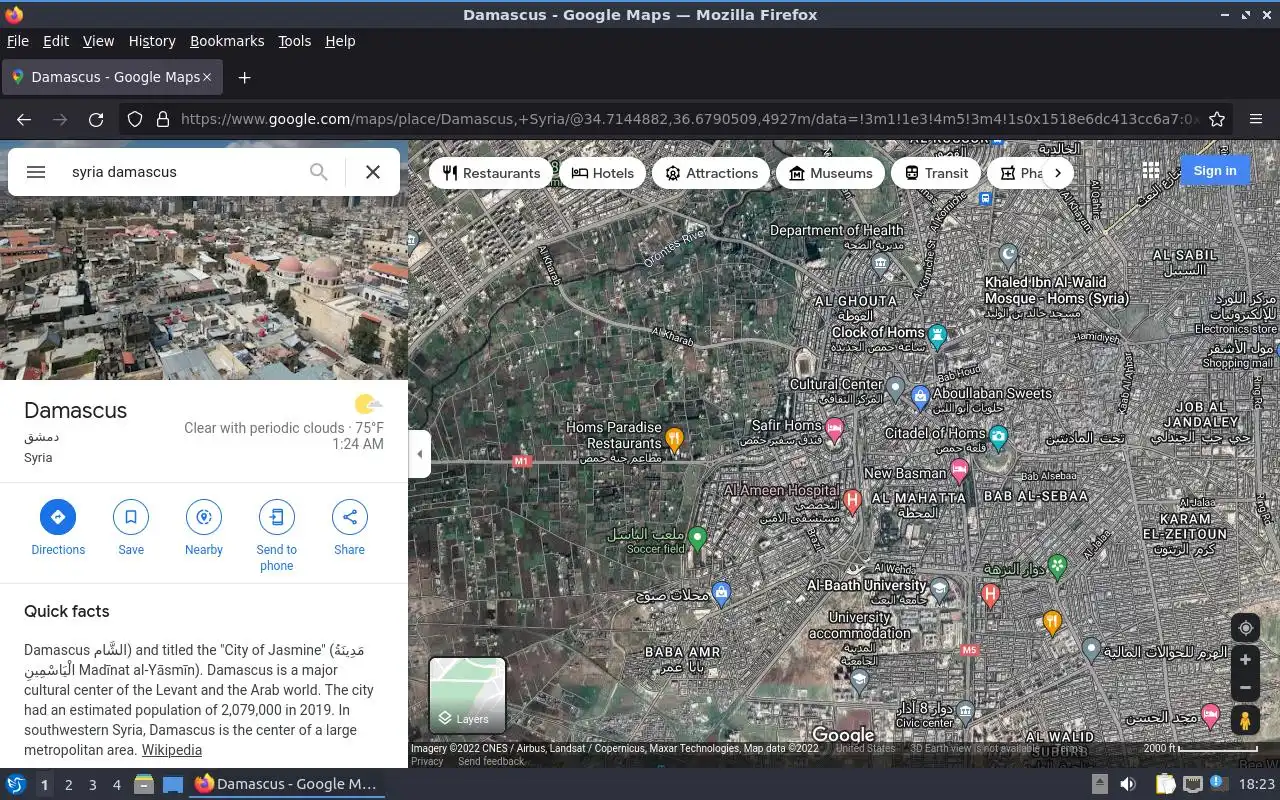Select the Restaurants category chip
Image resolution: width=1280 pixels, height=800 pixels.
click(491, 173)
